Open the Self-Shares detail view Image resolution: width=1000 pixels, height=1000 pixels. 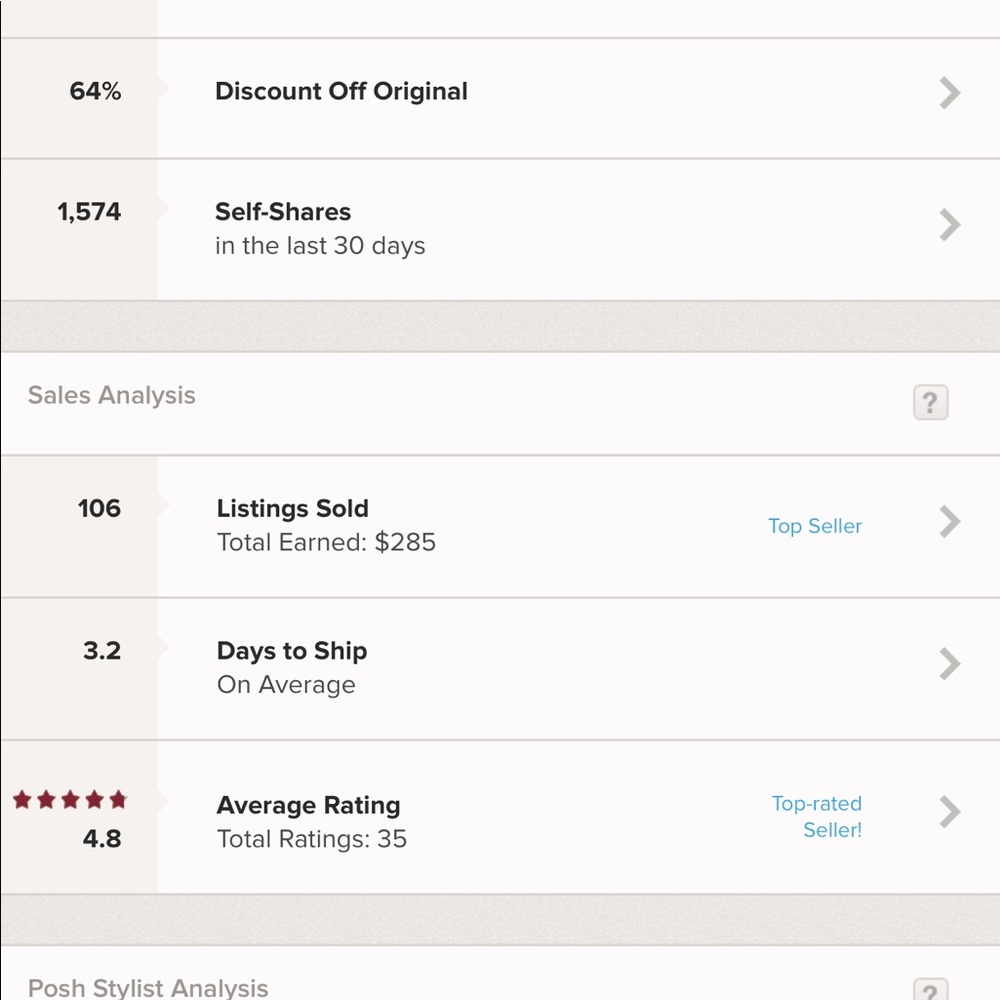(949, 224)
